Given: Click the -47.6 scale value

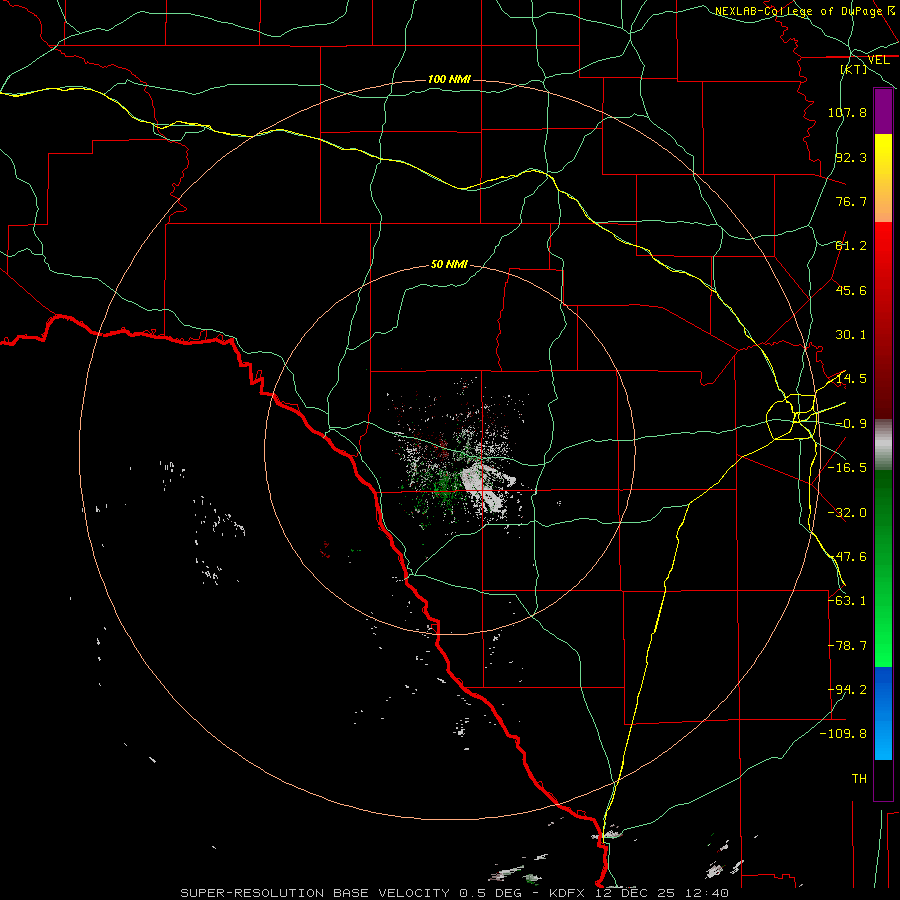Looking at the screenshot, I should point(847,557).
